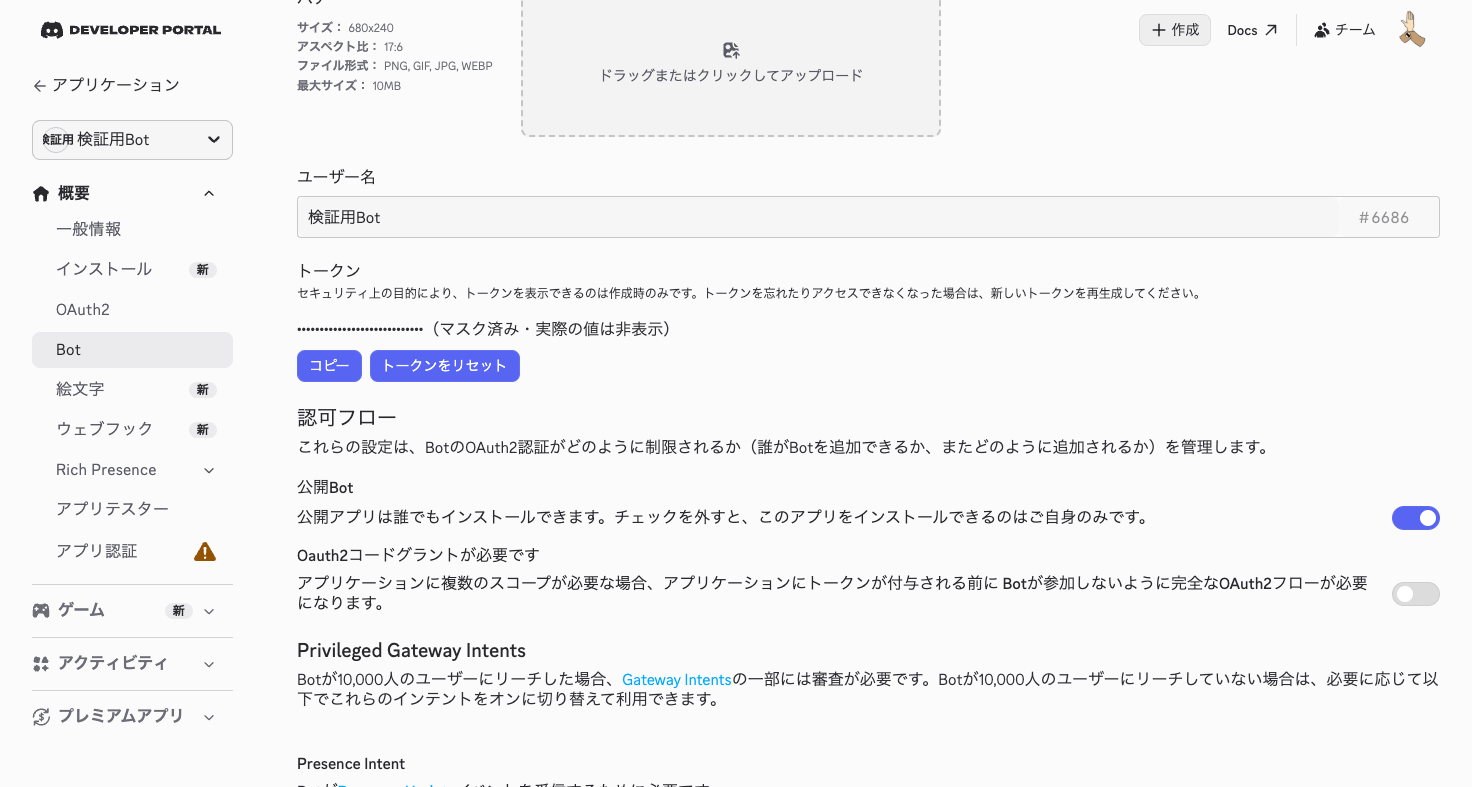Expand the アクティビティ section chevron

click(x=209, y=664)
